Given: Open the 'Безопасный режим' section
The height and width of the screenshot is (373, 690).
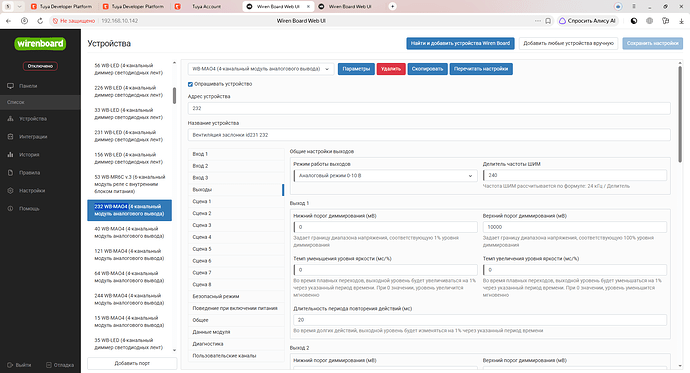Looking at the screenshot, I should click(x=236, y=296).
